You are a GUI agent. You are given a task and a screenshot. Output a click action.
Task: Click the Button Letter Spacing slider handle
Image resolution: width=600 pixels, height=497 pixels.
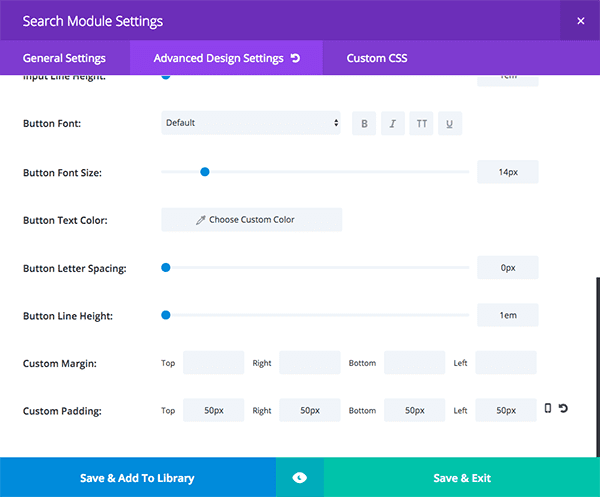point(166,267)
